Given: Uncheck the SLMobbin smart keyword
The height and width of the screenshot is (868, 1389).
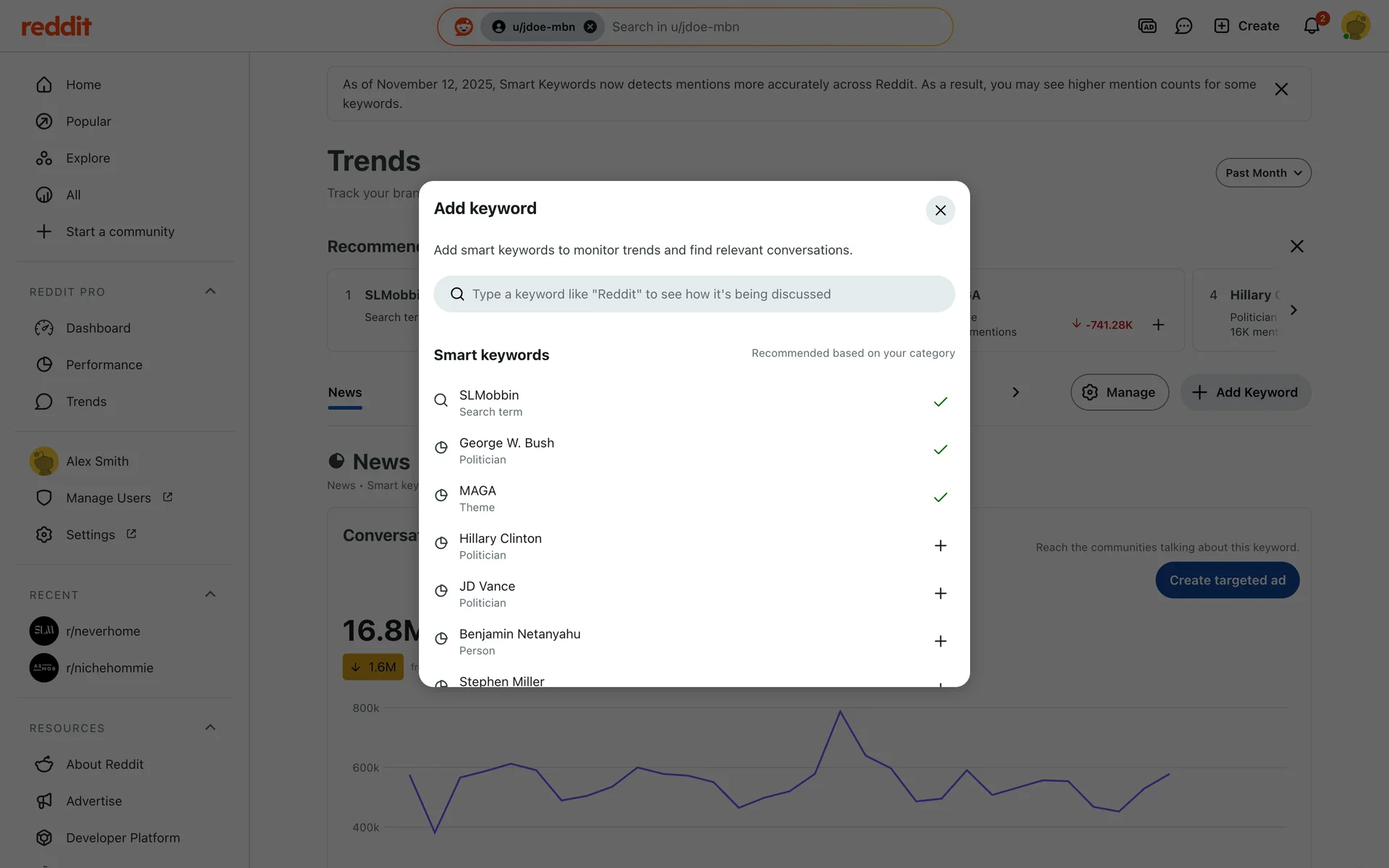Looking at the screenshot, I should click(x=940, y=402).
